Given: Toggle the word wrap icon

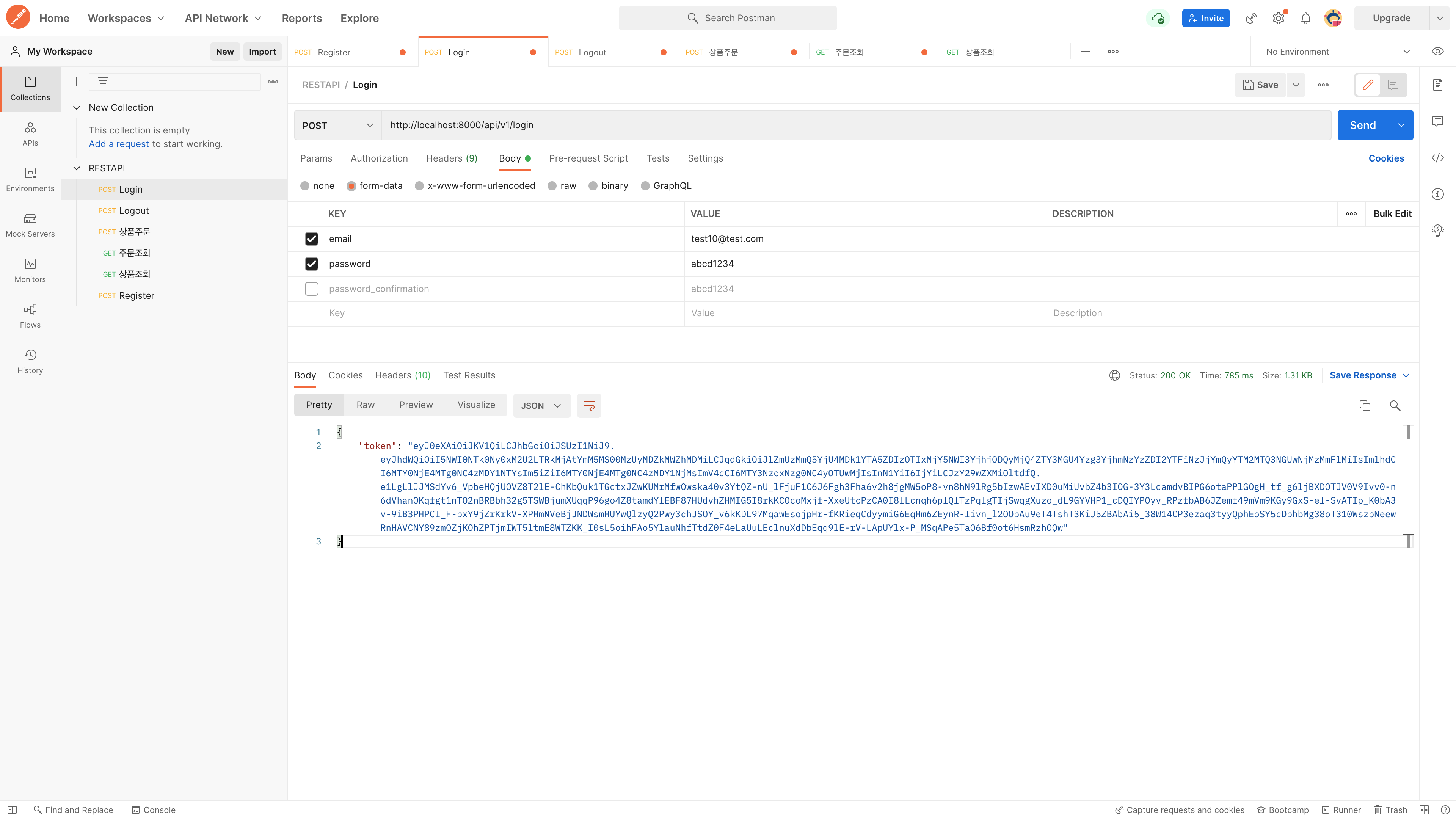Looking at the screenshot, I should [588, 405].
